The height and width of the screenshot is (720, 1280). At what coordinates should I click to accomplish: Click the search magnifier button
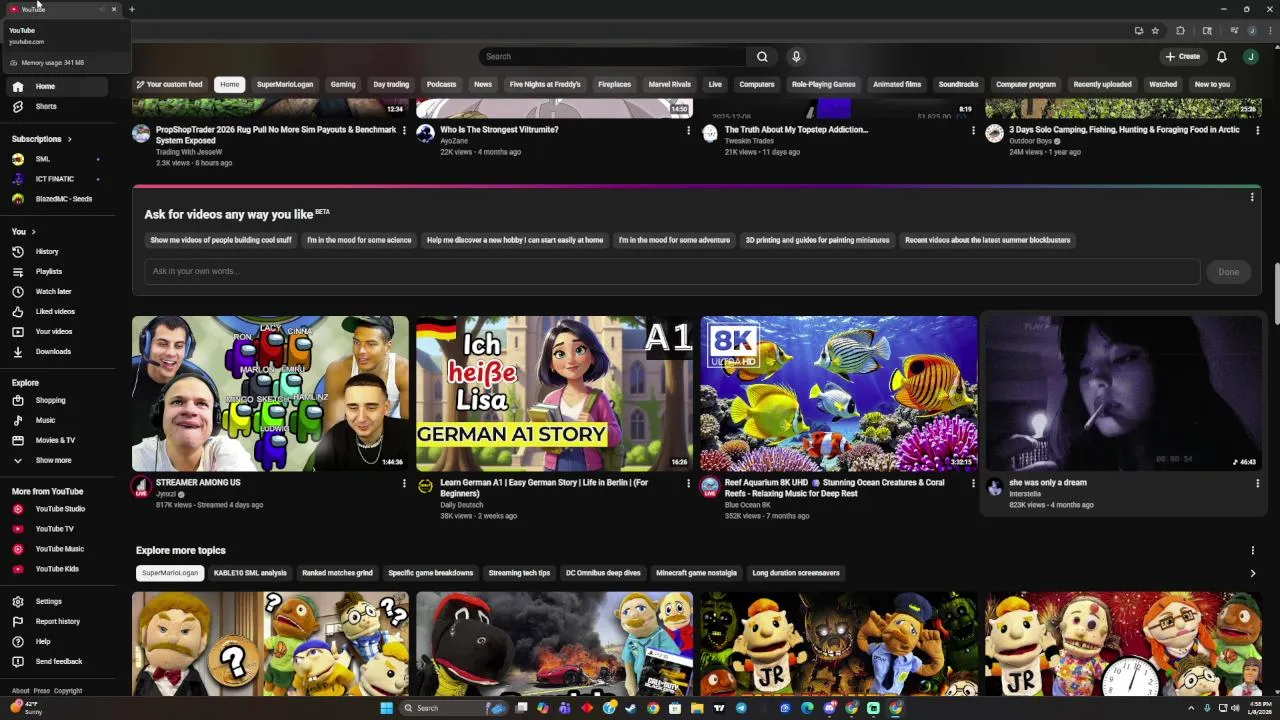(762, 57)
